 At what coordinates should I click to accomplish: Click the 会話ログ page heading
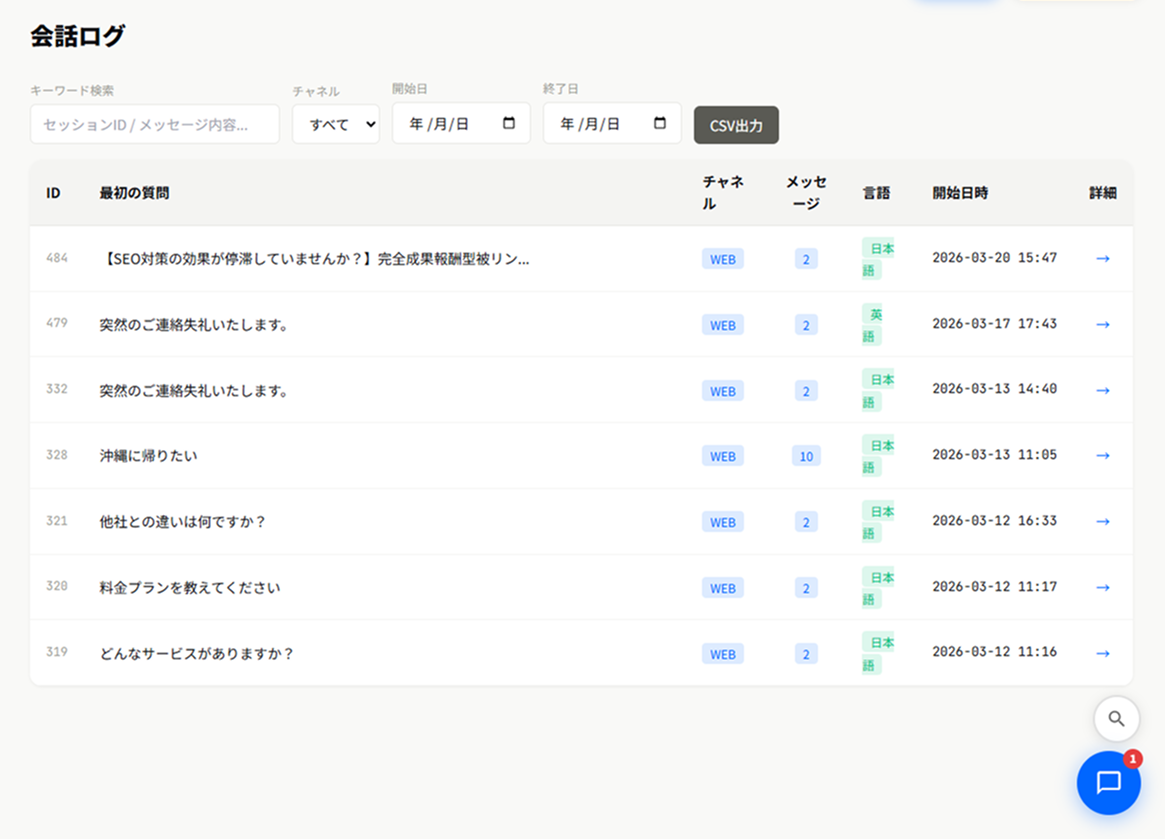[x=77, y=36]
